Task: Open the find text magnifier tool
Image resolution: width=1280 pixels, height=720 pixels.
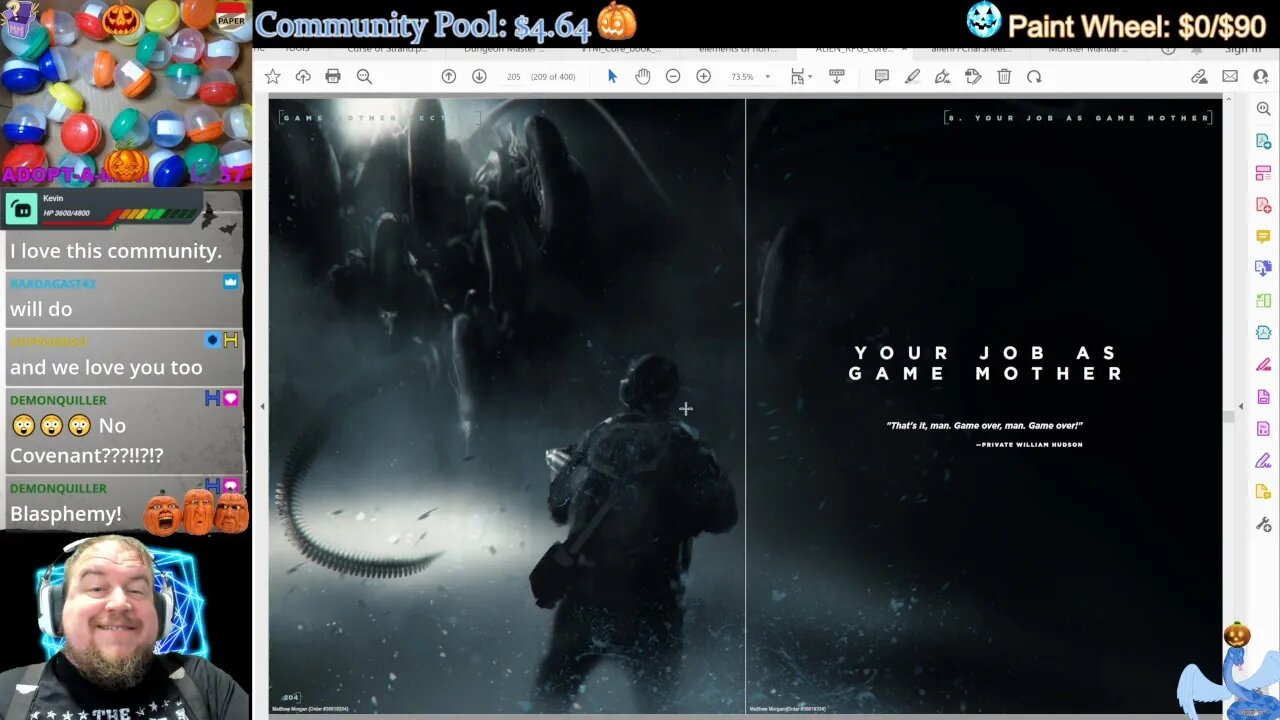Action: tap(364, 77)
